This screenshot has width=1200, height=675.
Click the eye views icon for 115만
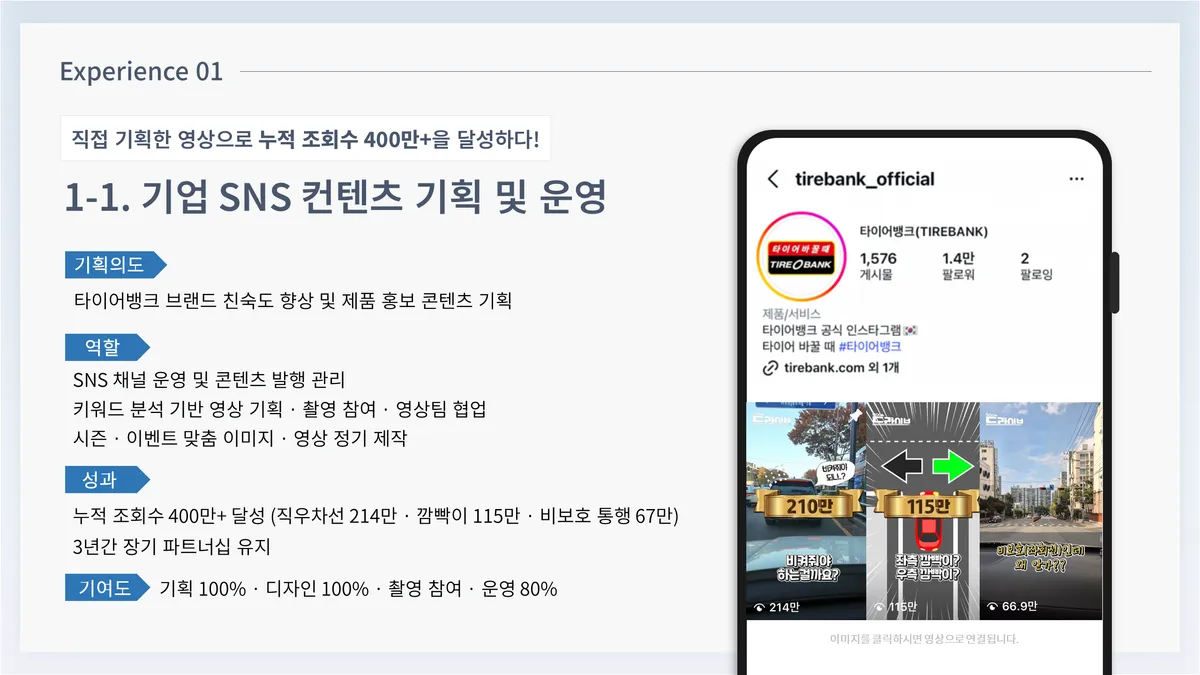[x=879, y=607]
